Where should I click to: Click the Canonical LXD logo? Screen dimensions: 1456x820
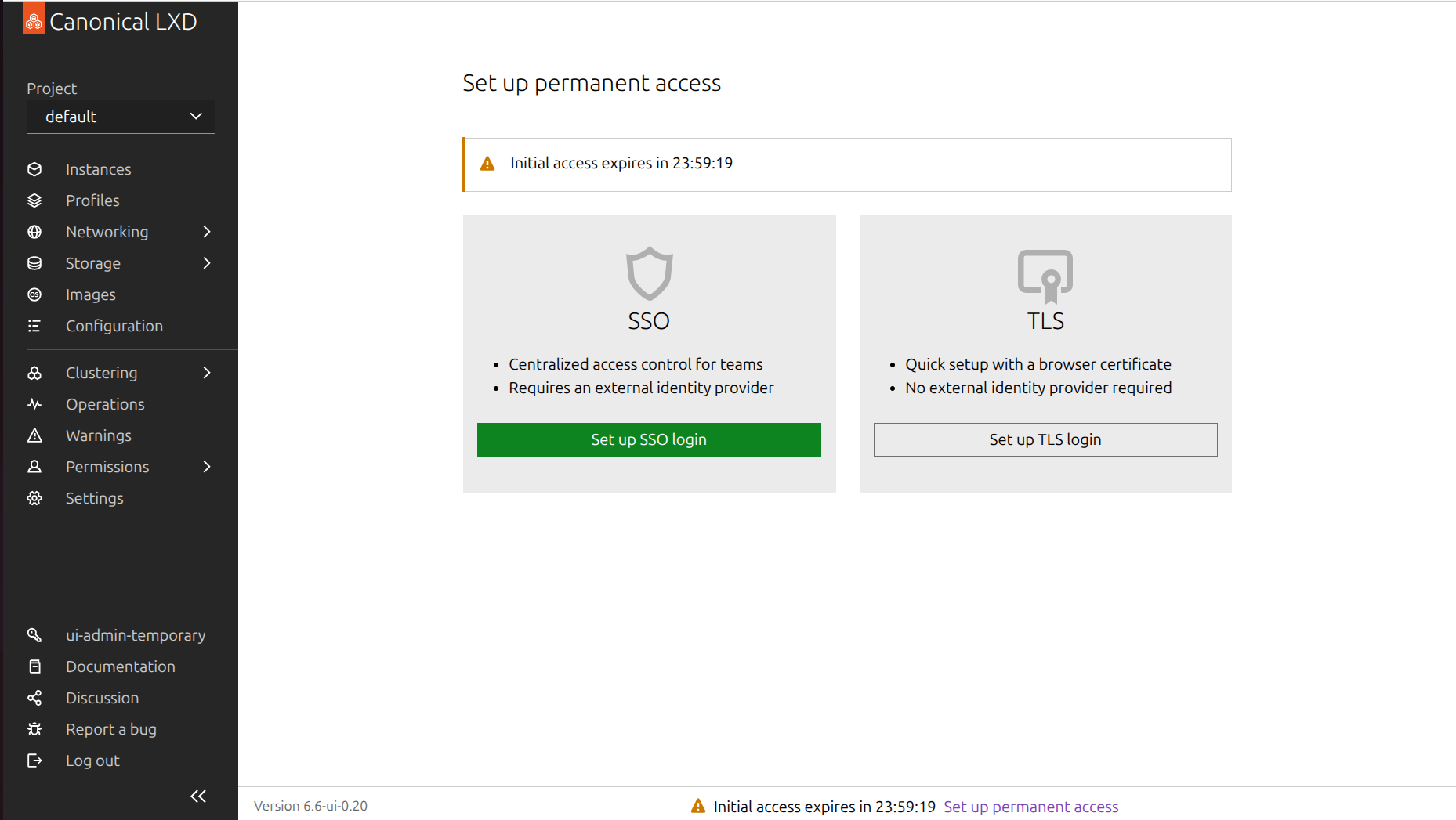pos(34,21)
